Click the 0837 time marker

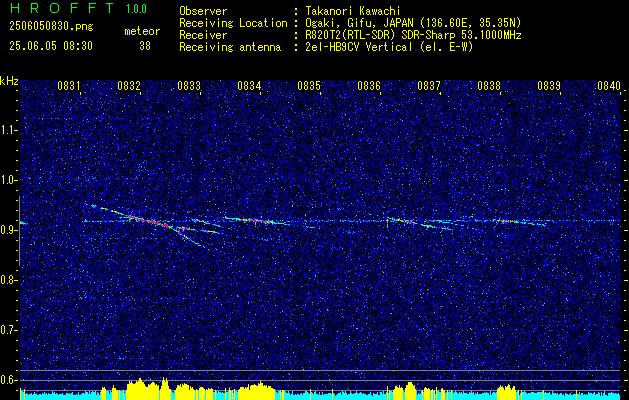click(x=429, y=86)
